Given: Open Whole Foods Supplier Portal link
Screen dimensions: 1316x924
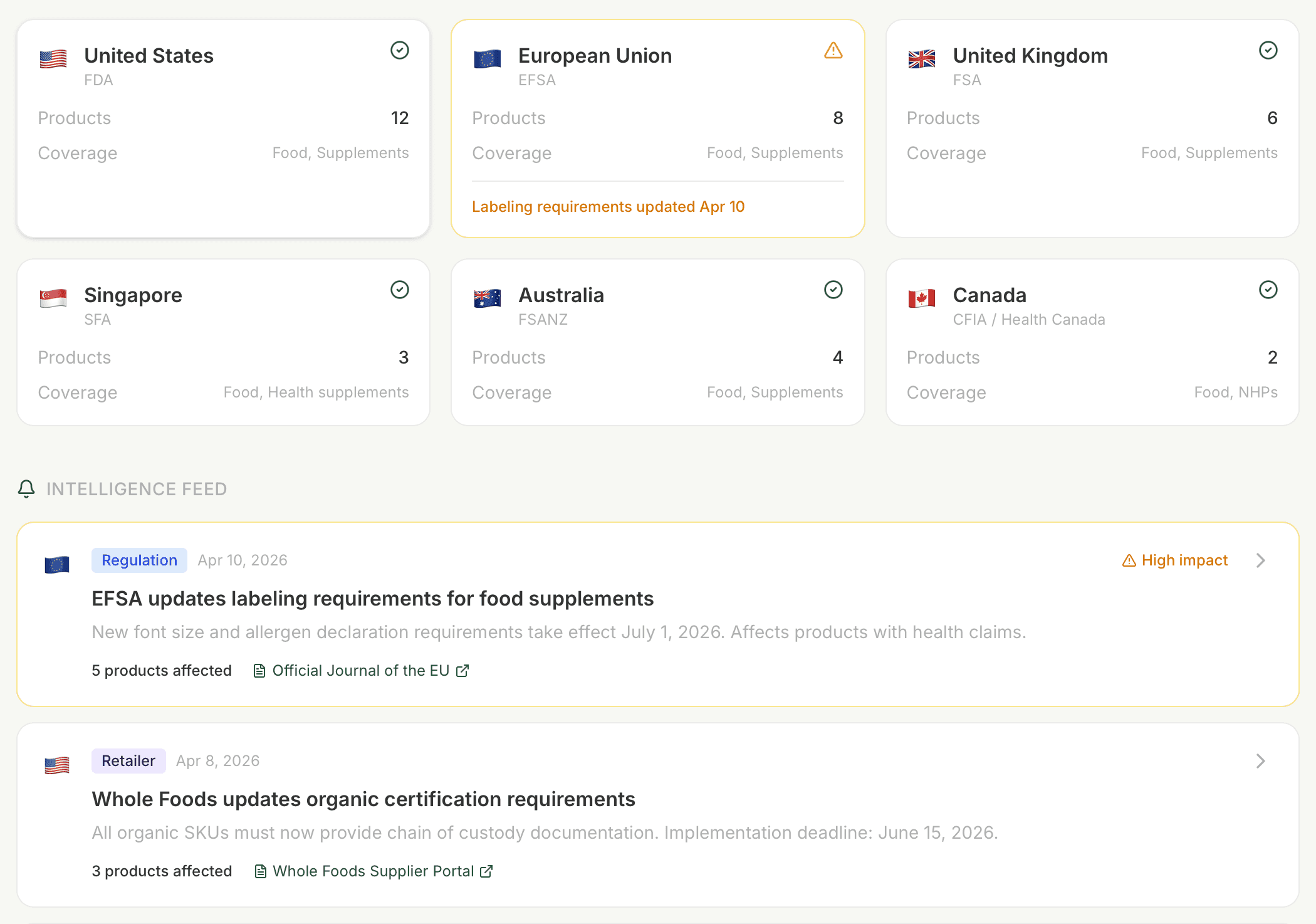Looking at the screenshot, I should point(373,871).
